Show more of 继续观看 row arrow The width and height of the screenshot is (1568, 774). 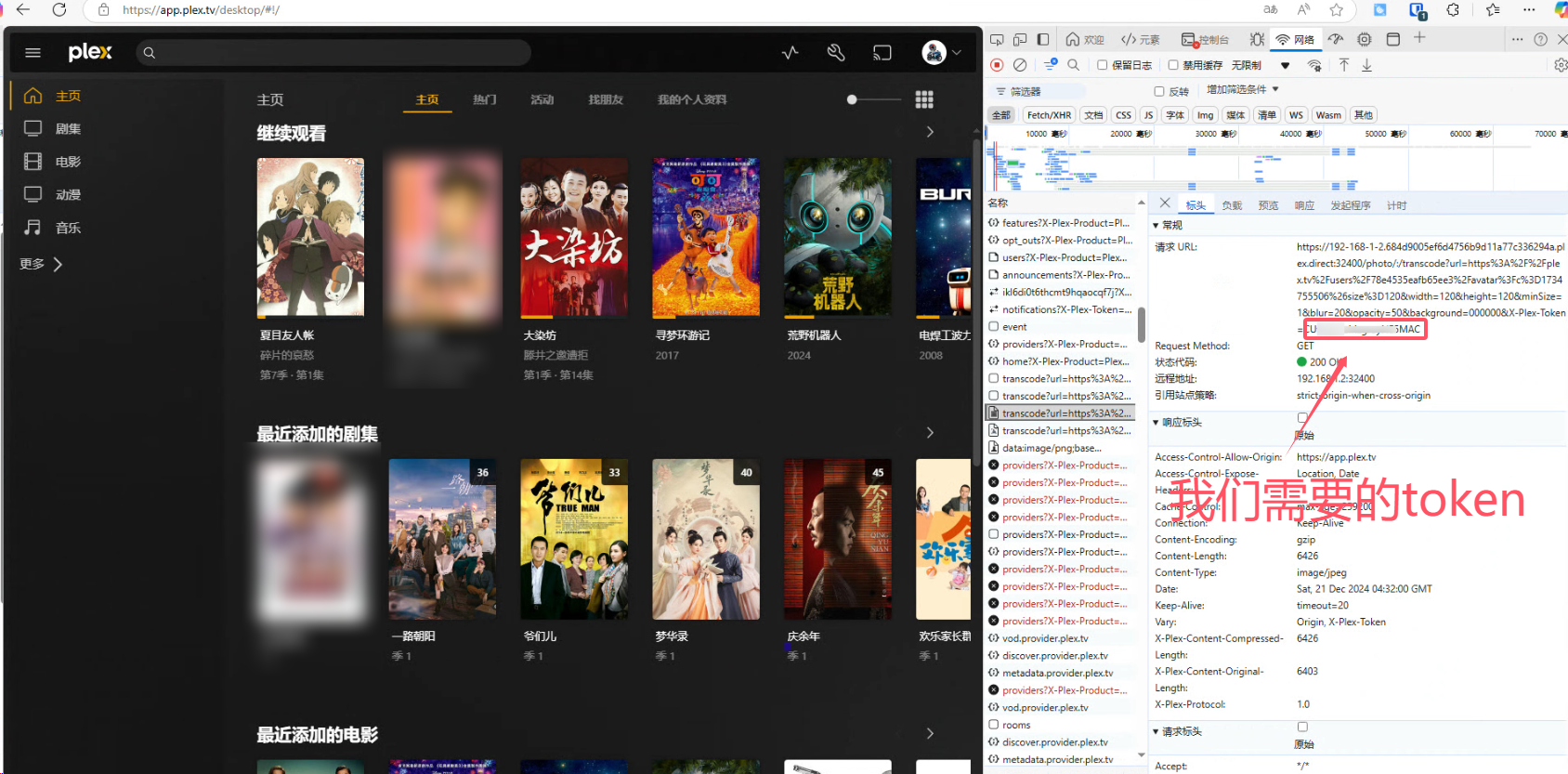pos(930,132)
